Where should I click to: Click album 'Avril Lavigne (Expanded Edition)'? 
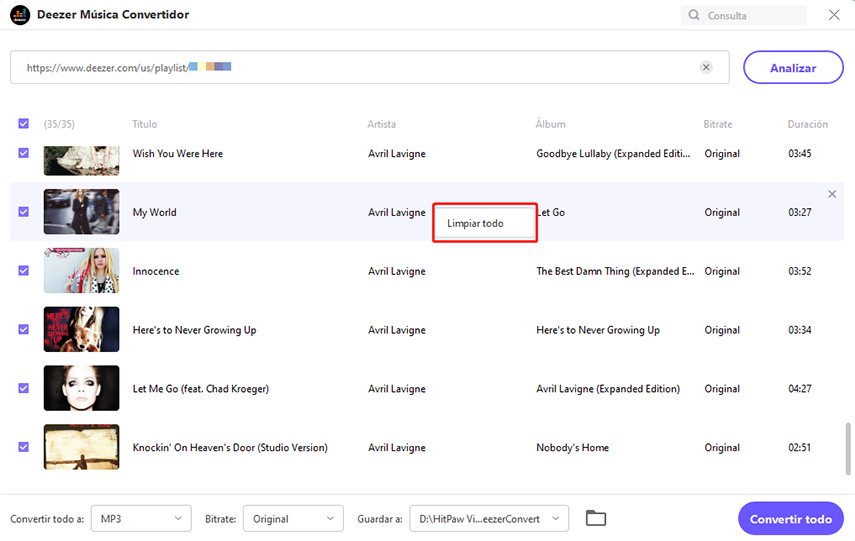point(608,389)
